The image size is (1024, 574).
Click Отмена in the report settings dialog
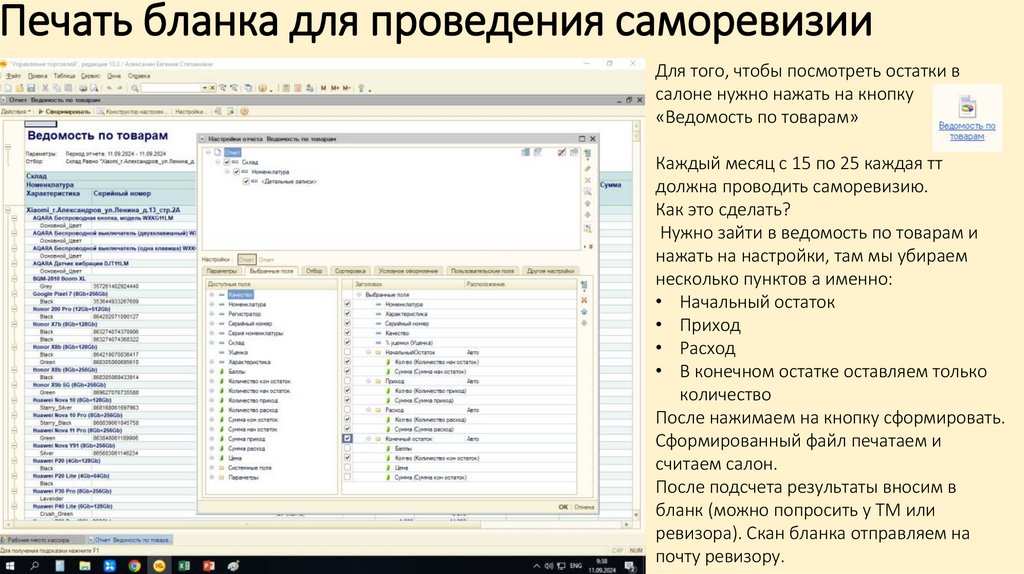pyautogui.click(x=584, y=507)
